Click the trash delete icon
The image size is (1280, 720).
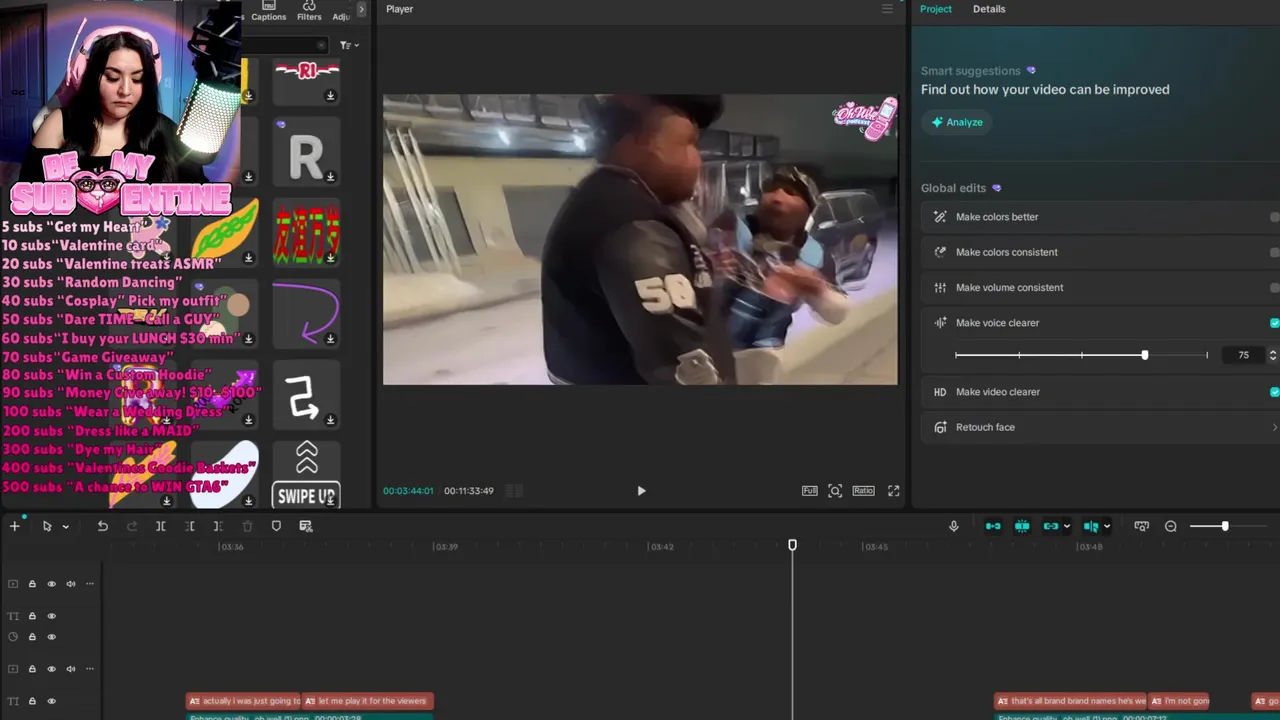[247, 526]
